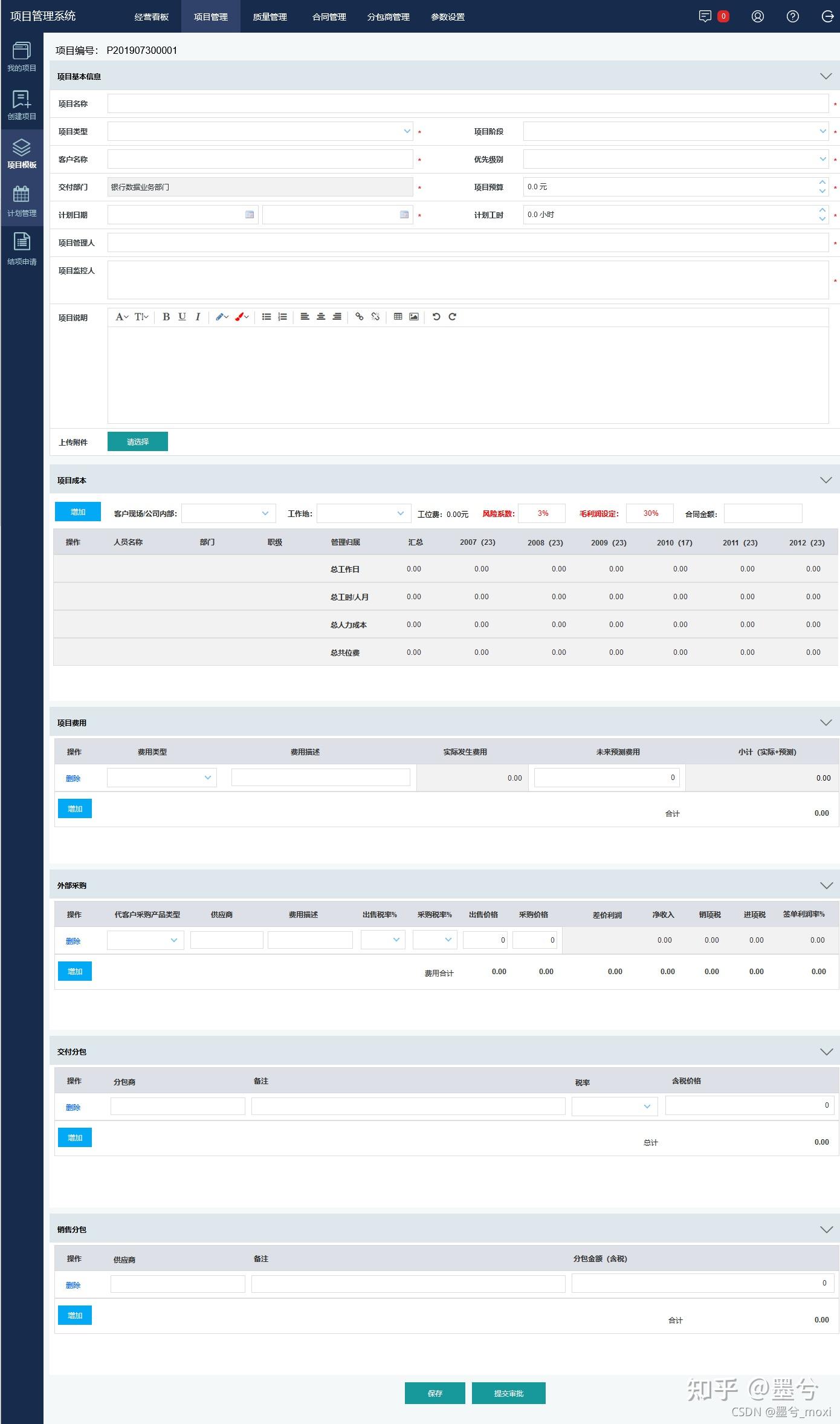Switch to 经营看板 tab

[152, 17]
